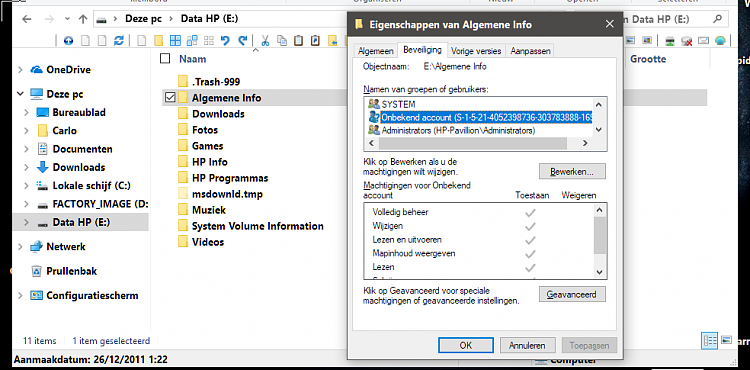Toggle the select-all checkbox beside Naam
This screenshot has height=370, width=750.
[x=165, y=59]
